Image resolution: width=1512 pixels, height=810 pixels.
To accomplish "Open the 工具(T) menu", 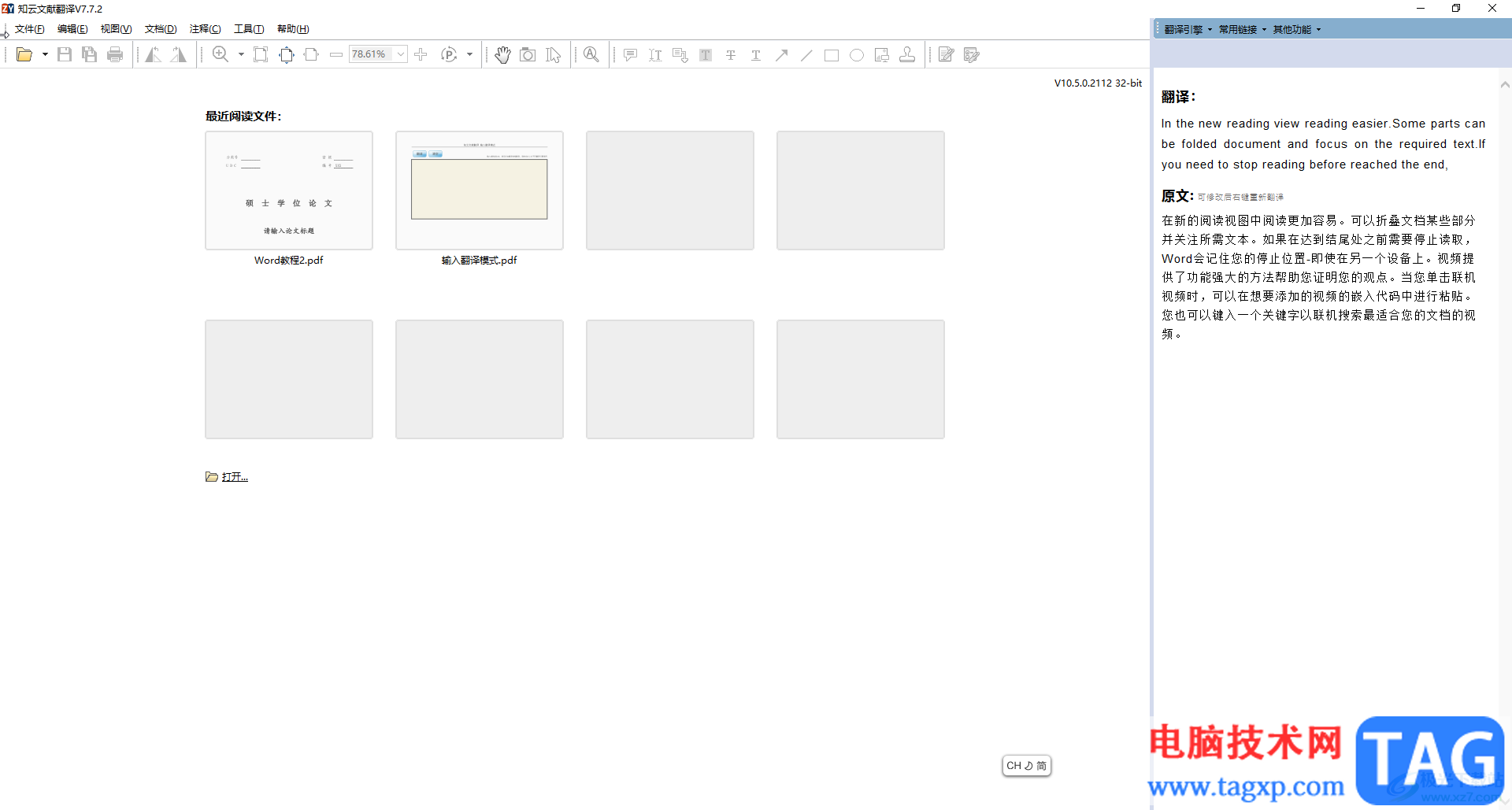I will pos(249,29).
